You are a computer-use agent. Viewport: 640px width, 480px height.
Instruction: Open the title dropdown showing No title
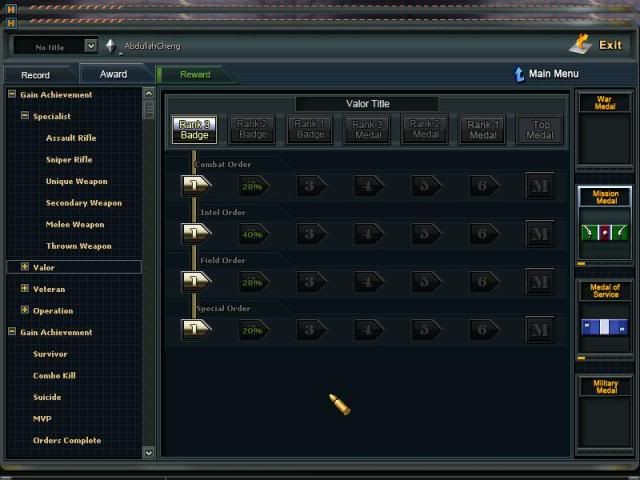91,46
